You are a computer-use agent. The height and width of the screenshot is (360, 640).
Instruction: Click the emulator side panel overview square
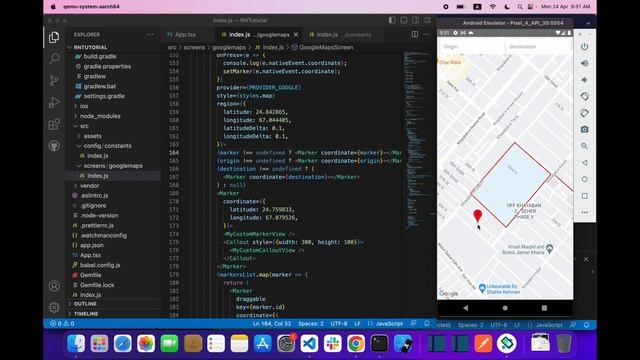[584, 196]
